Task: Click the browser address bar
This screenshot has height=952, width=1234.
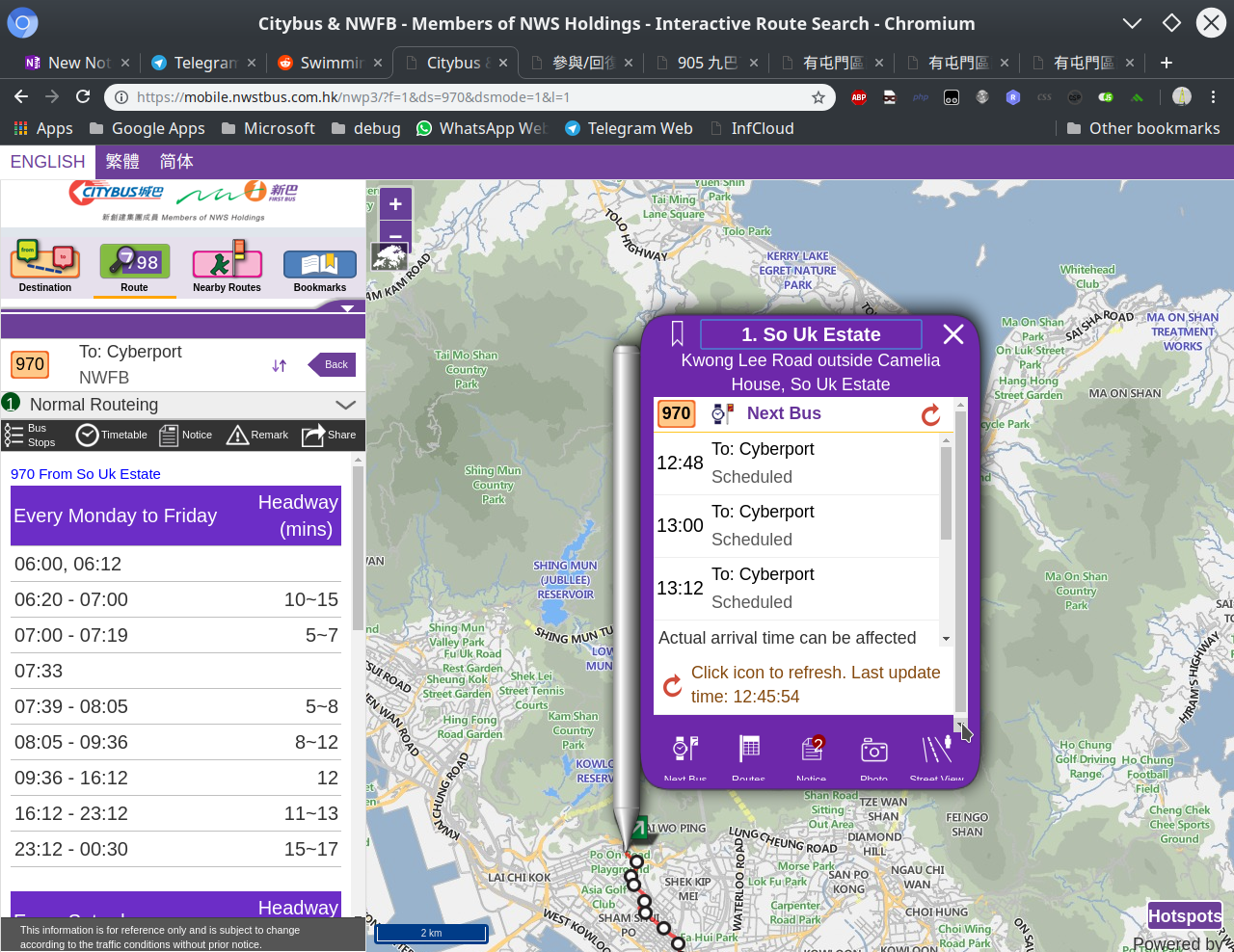Action: [x=463, y=96]
